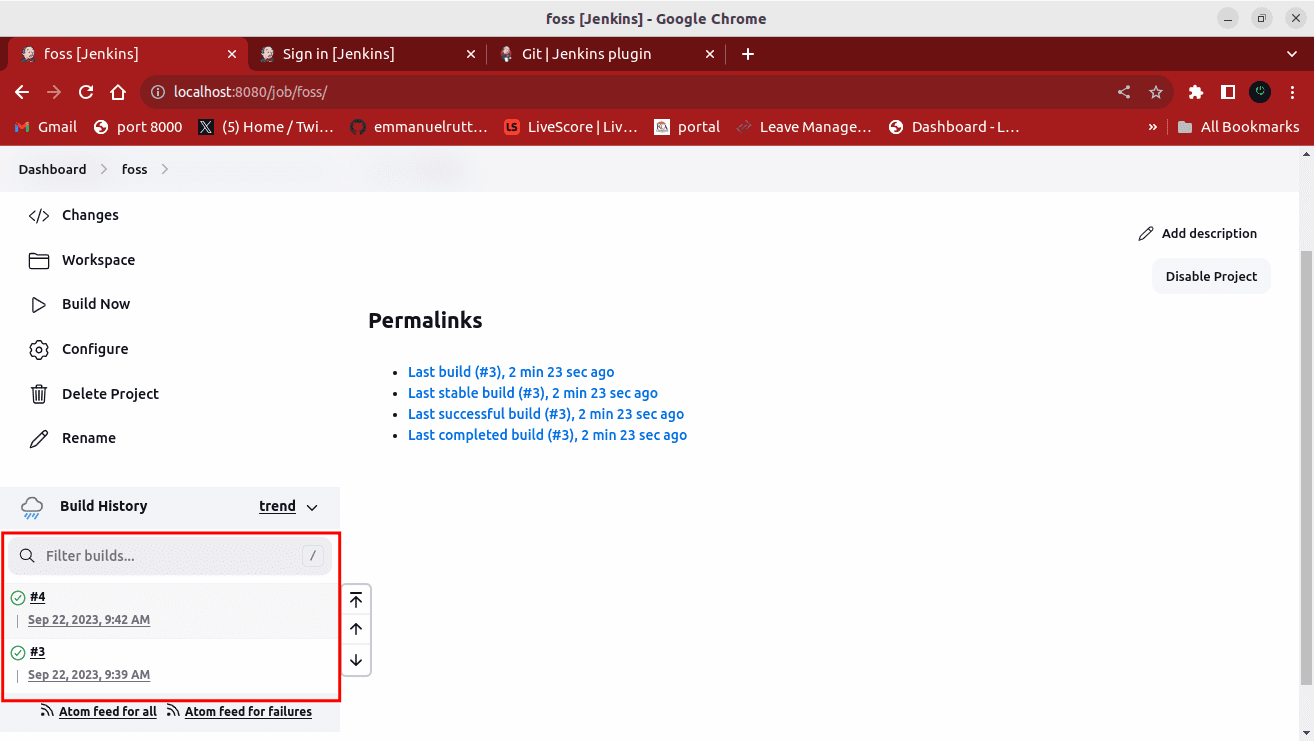Show hidden bookmarks overflow chevron
Viewport: 1314px width, 741px height.
pyautogui.click(x=1153, y=127)
